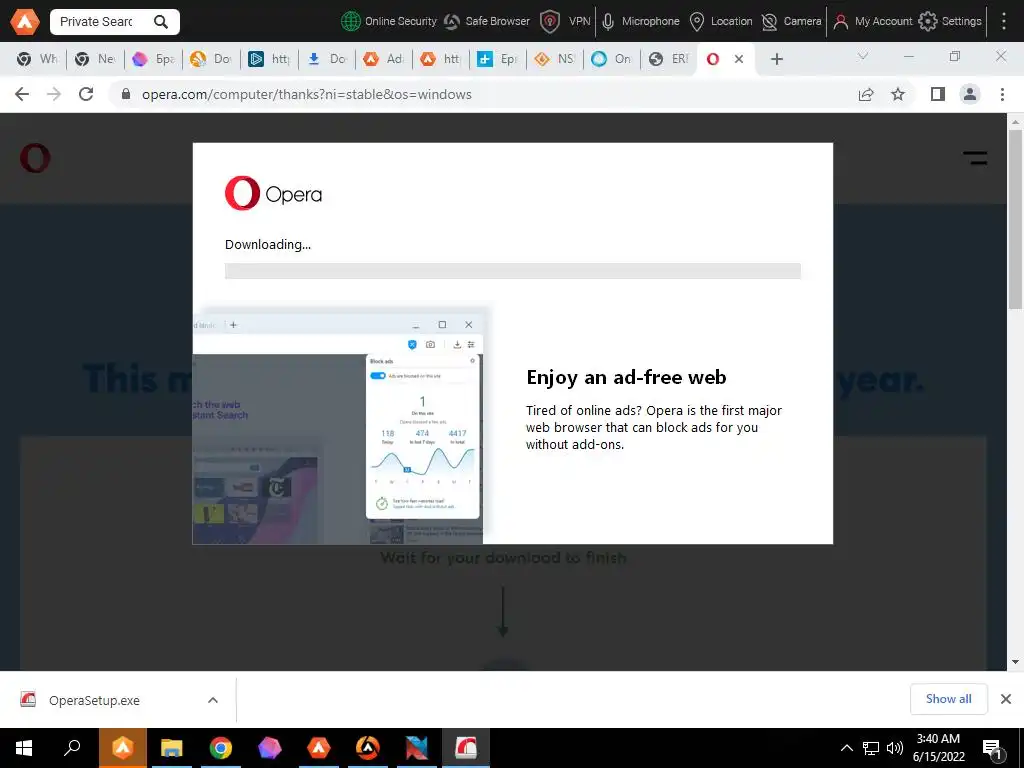This screenshot has width=1024, height=768.
Task: Switch to the 'Ne' tab
Action: 95,59
